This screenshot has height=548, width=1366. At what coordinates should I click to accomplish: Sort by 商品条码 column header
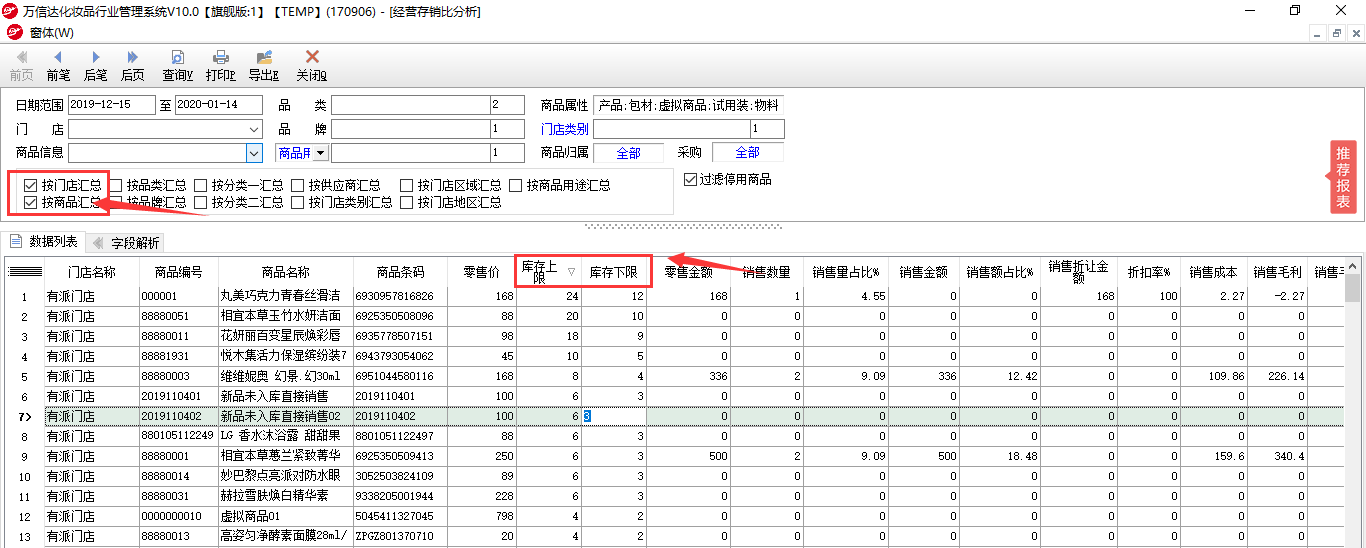tap(400, 272)
